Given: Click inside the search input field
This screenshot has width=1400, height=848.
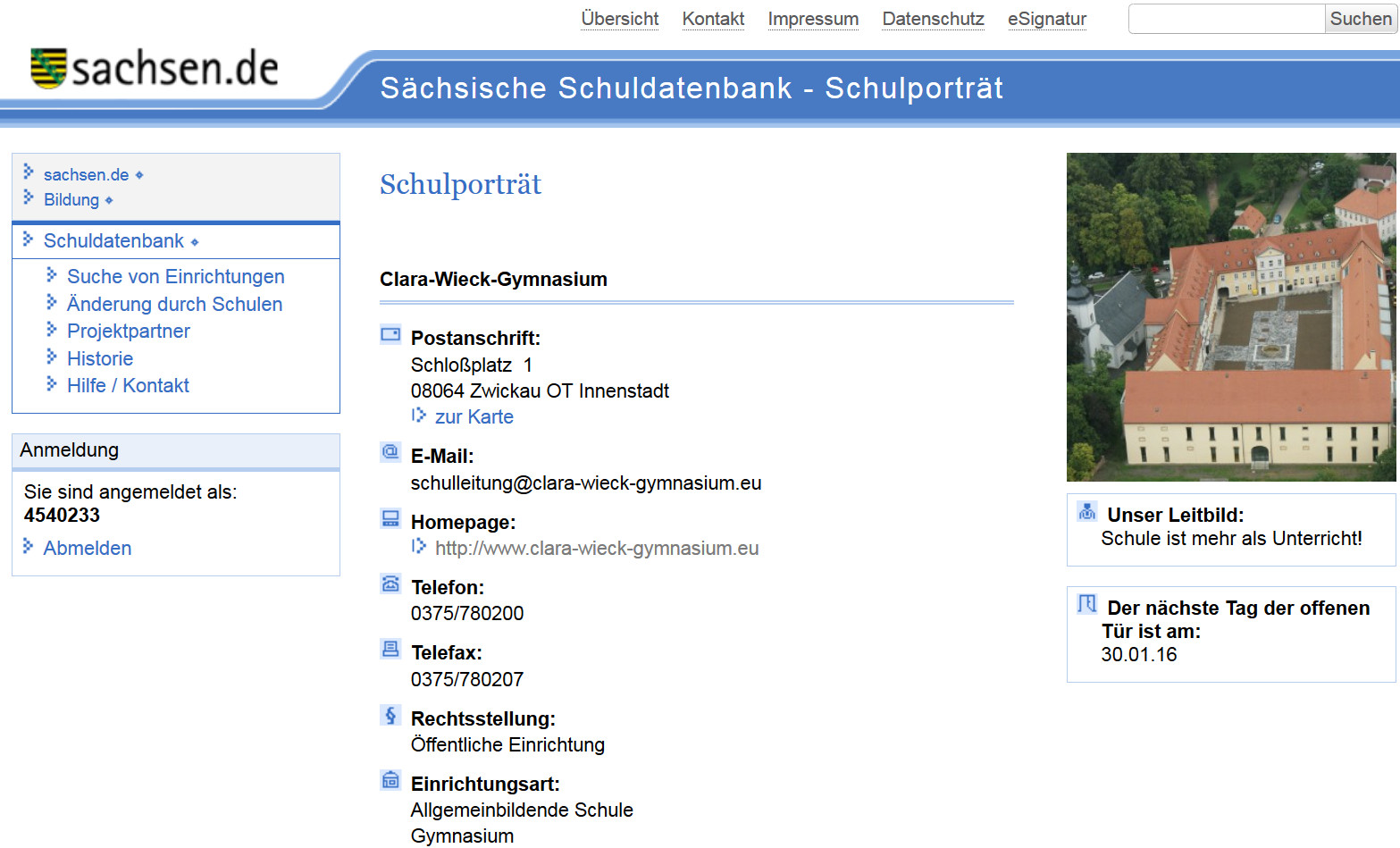Looking at the screenshot, I should point(1226,18).
